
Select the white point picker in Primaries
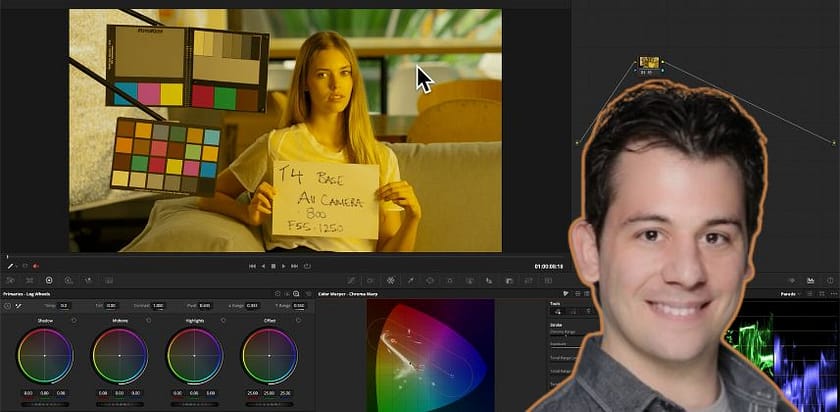(18, 305)
